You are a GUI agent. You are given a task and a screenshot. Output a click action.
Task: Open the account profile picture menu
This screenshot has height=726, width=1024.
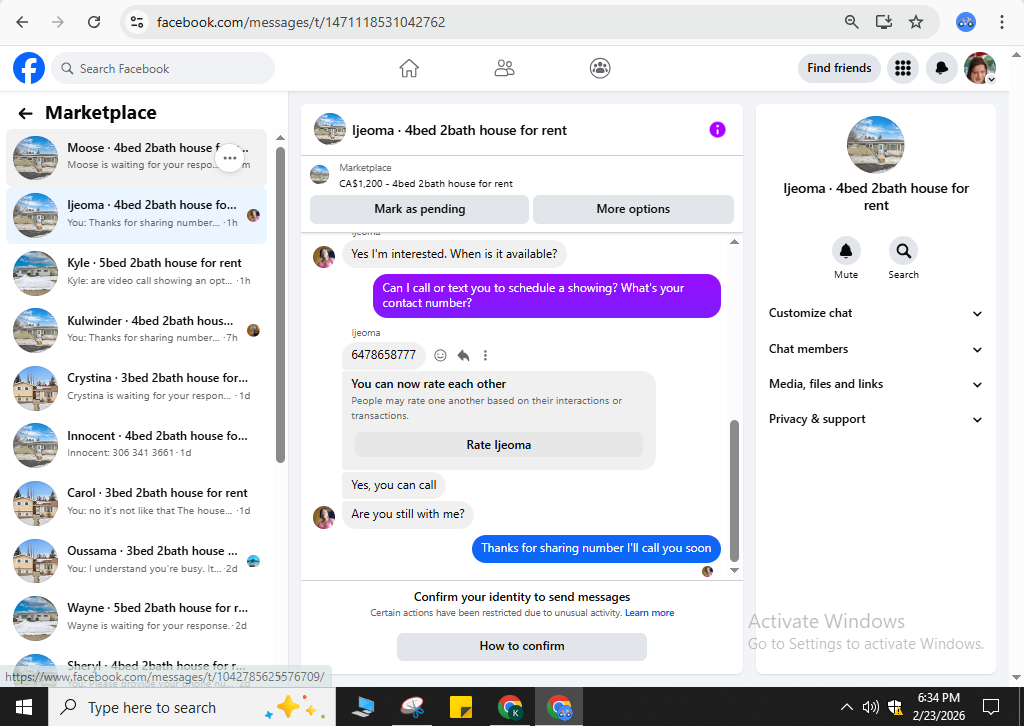point(980,68)
